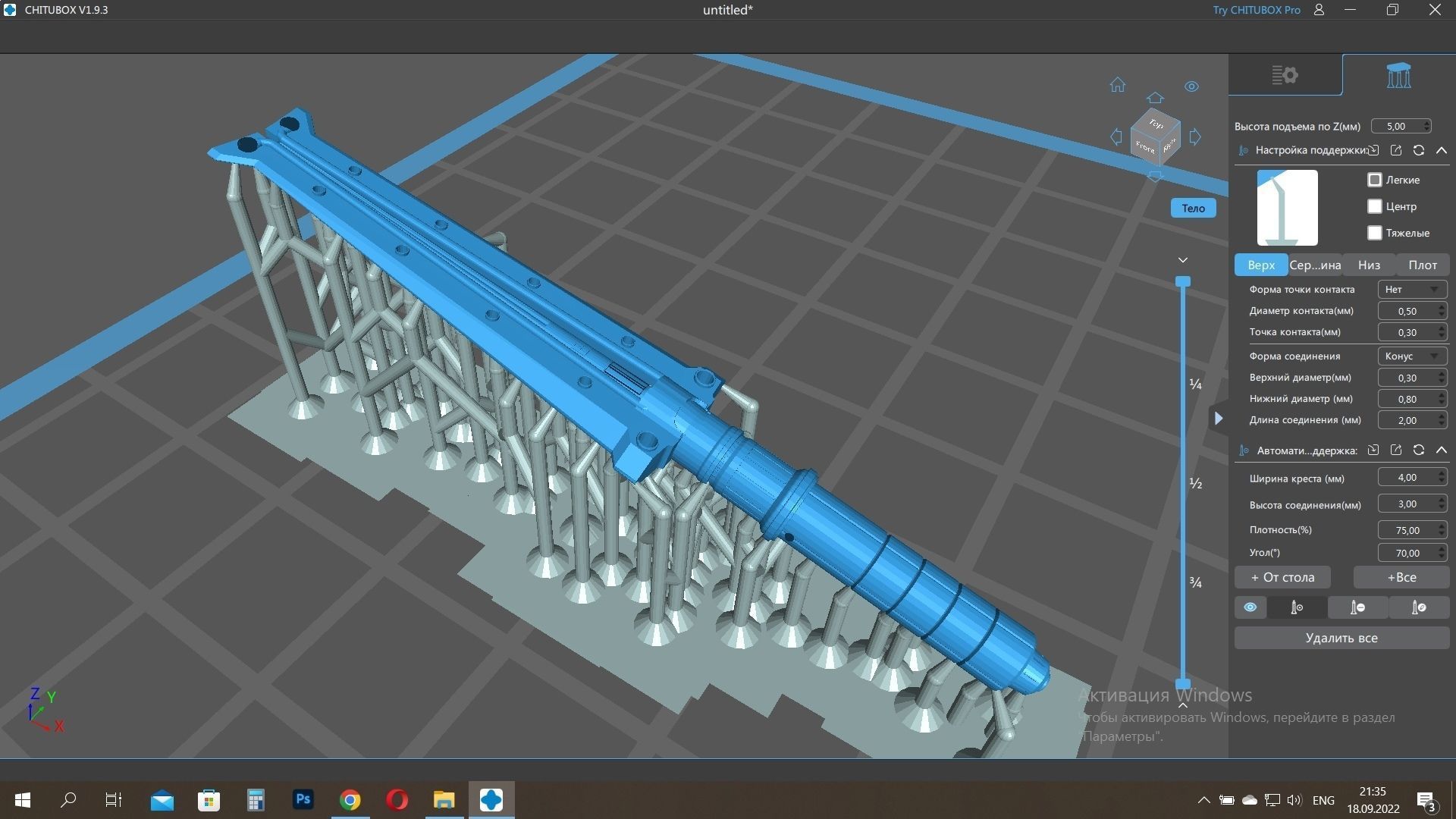Enable the Центр checkbox
Image resolution: width=1456 pixels, height=819 pixels.
click(1375, 206)
